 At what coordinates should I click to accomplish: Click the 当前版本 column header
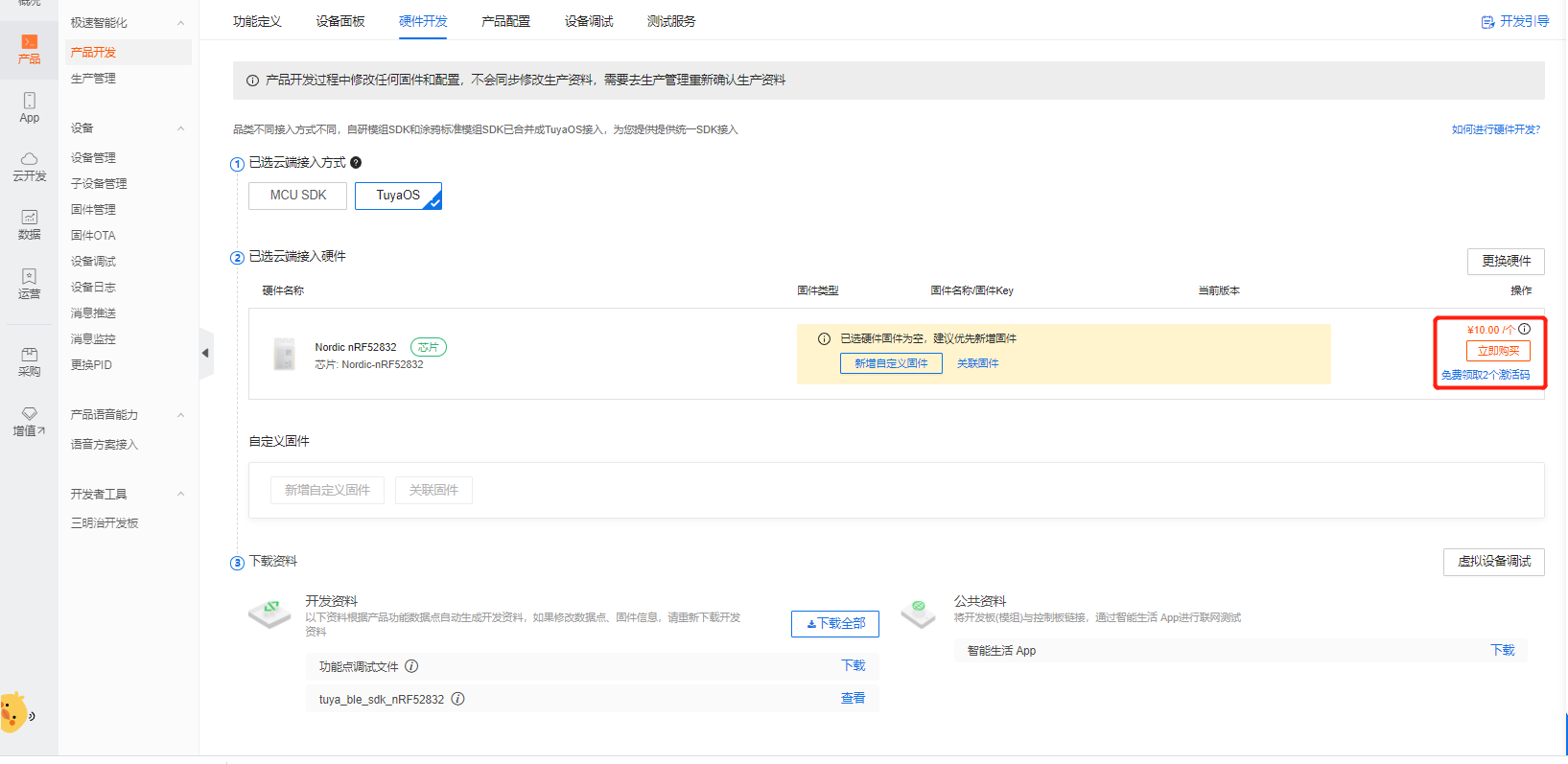(1219, 290)
